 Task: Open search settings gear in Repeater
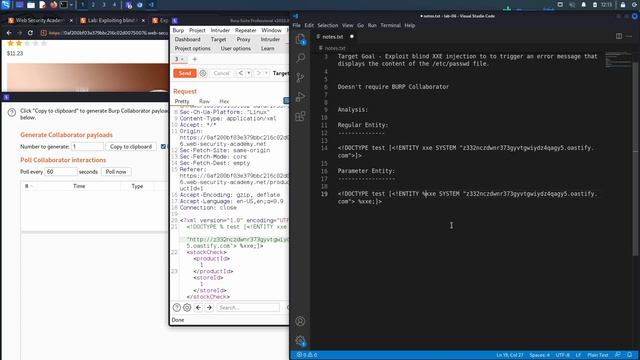tap(187, 307)
